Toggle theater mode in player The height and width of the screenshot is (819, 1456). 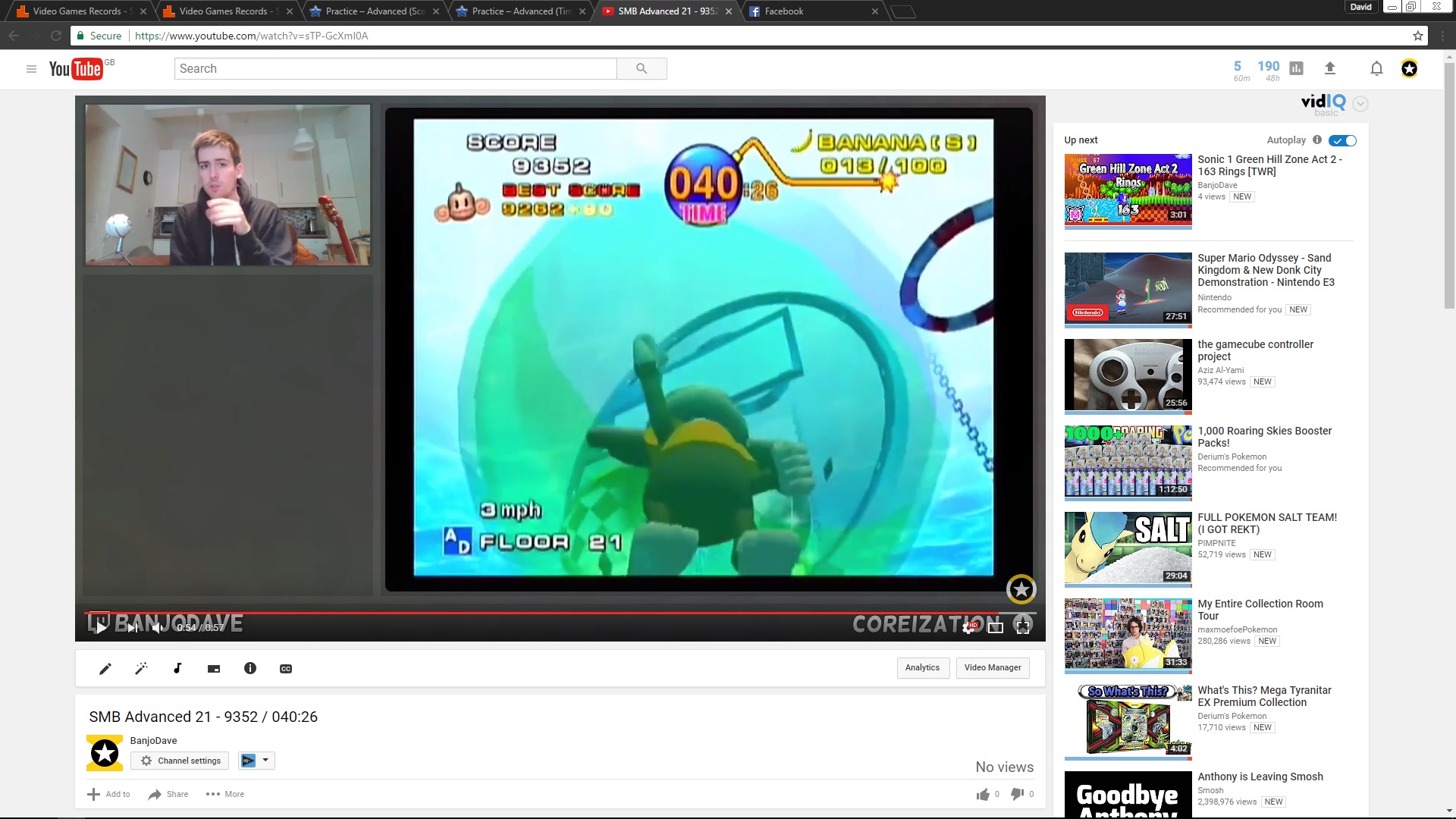[x=996, y=627]
